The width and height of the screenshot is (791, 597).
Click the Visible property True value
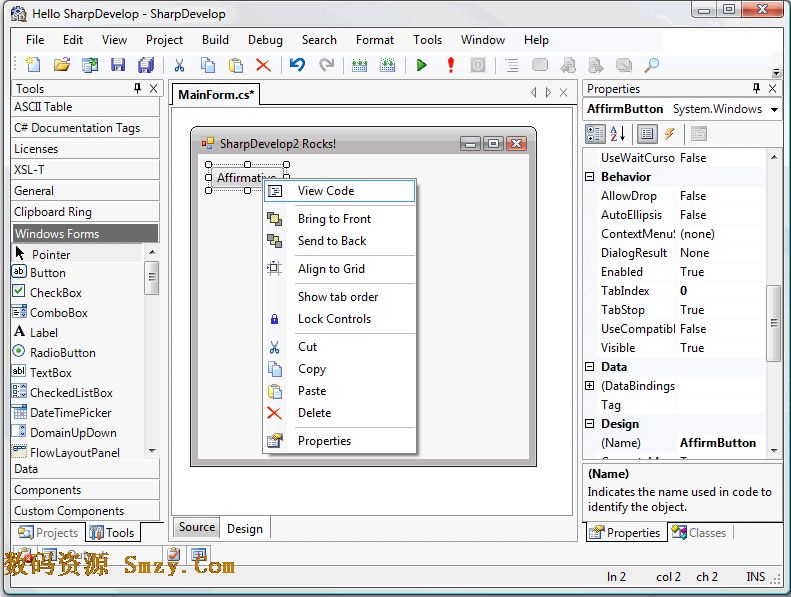tap(721, 348)
